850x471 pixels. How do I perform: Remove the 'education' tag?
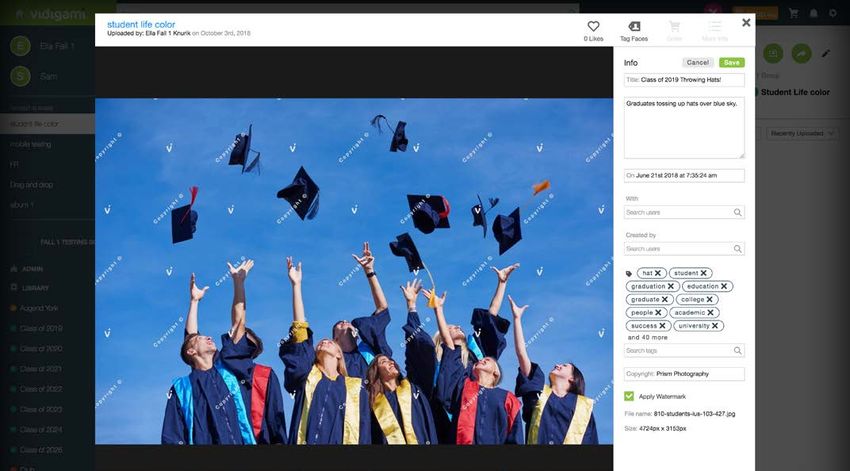[725, 286]
